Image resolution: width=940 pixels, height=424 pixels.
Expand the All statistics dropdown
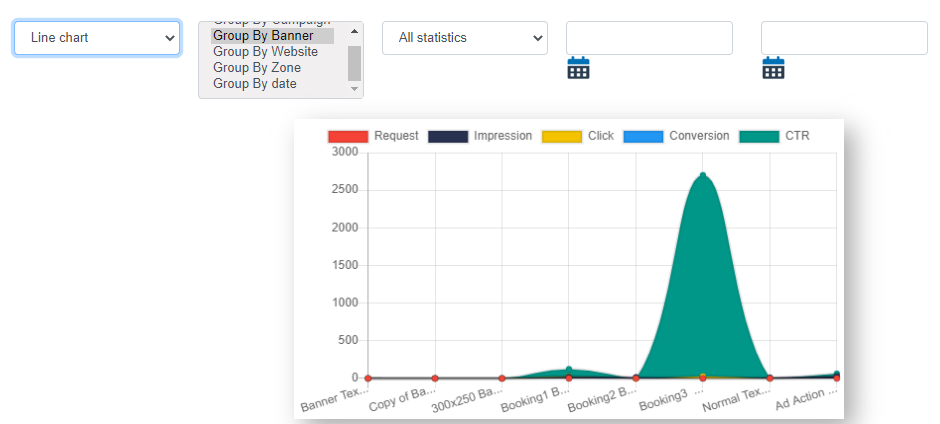[465, 38]
